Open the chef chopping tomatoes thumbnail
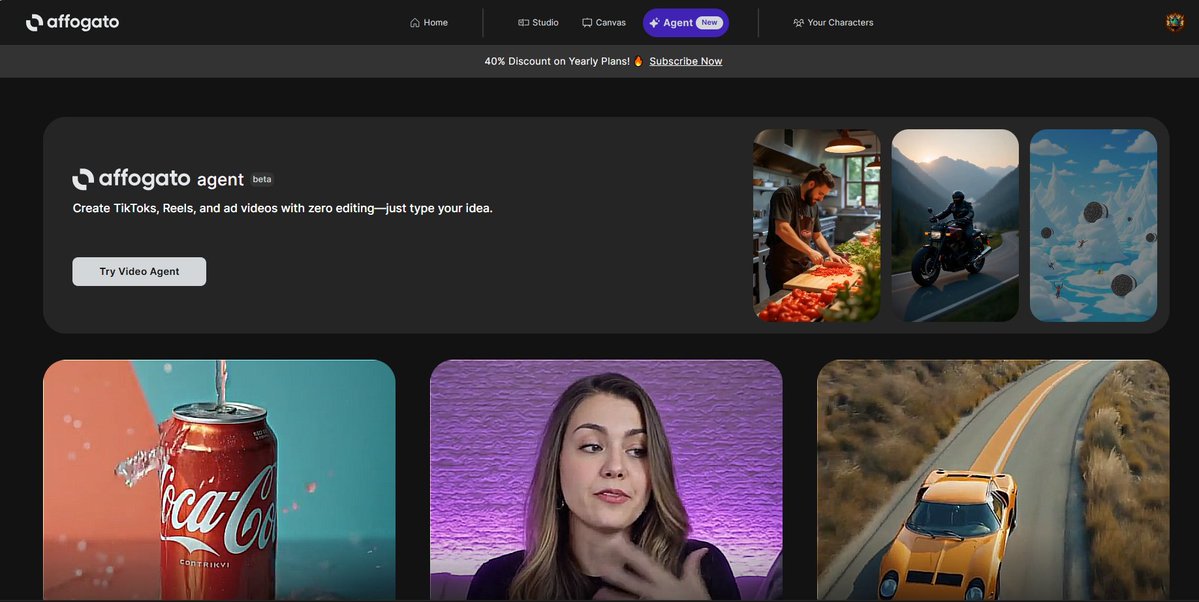 [x=817, y=225]
